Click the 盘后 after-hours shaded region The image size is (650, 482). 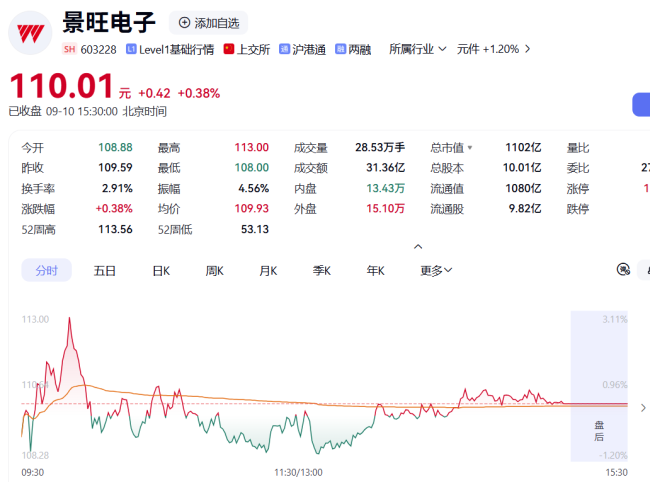pyautogui.click(x=599, y=386)
